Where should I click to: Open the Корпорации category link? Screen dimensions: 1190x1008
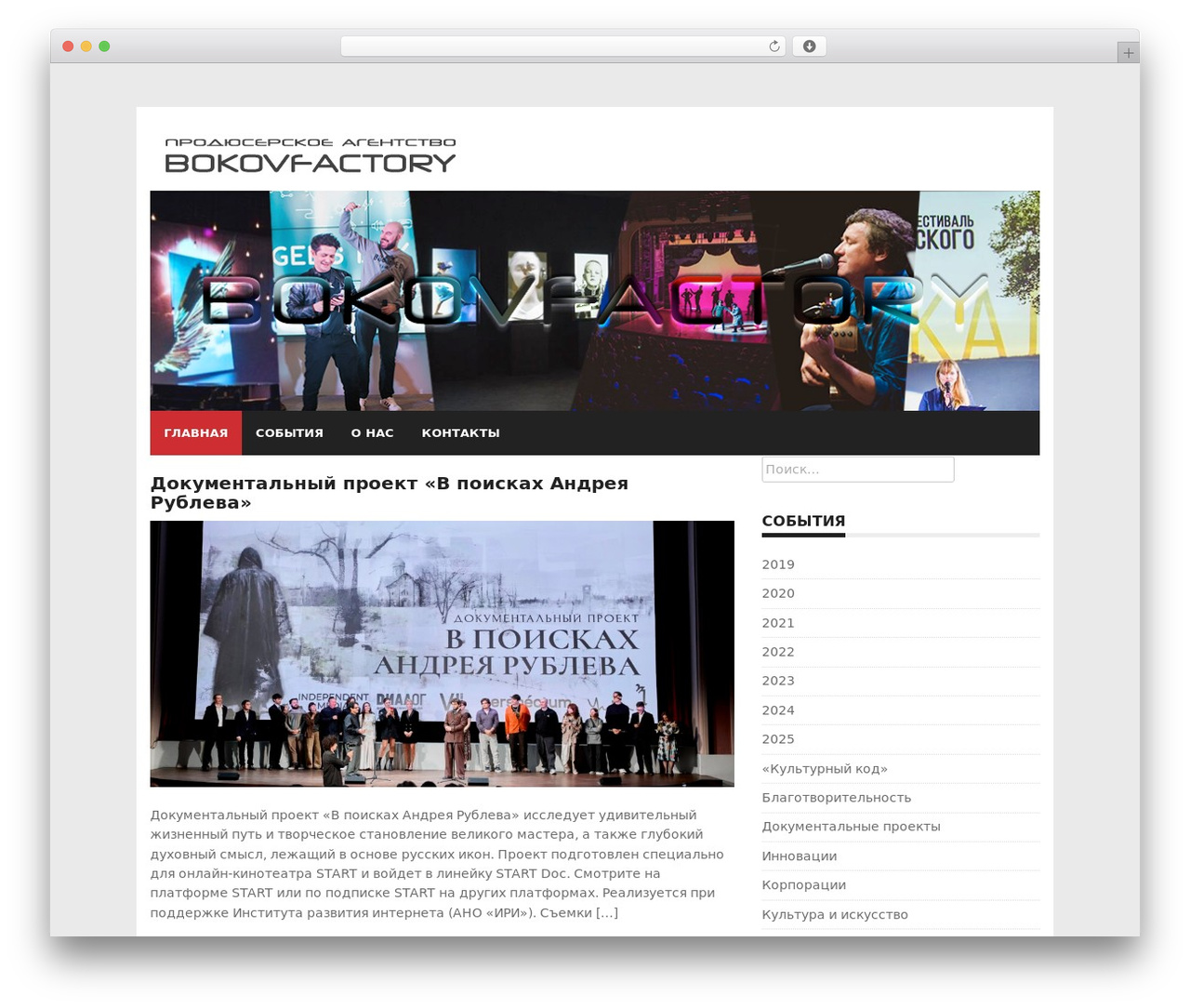(804, 885)
